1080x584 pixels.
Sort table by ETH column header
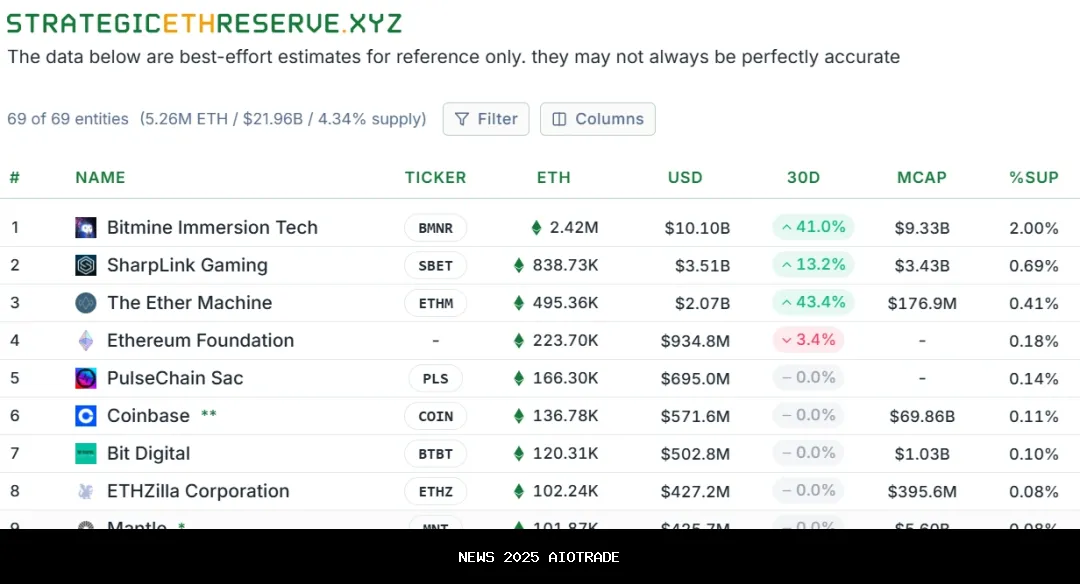coord(553,178)
